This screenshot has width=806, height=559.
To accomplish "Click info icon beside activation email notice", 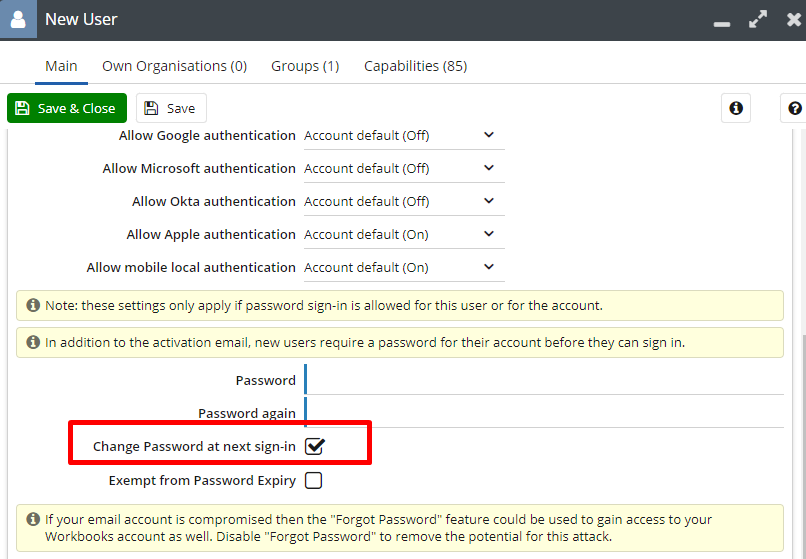I will tap(33, 342).
